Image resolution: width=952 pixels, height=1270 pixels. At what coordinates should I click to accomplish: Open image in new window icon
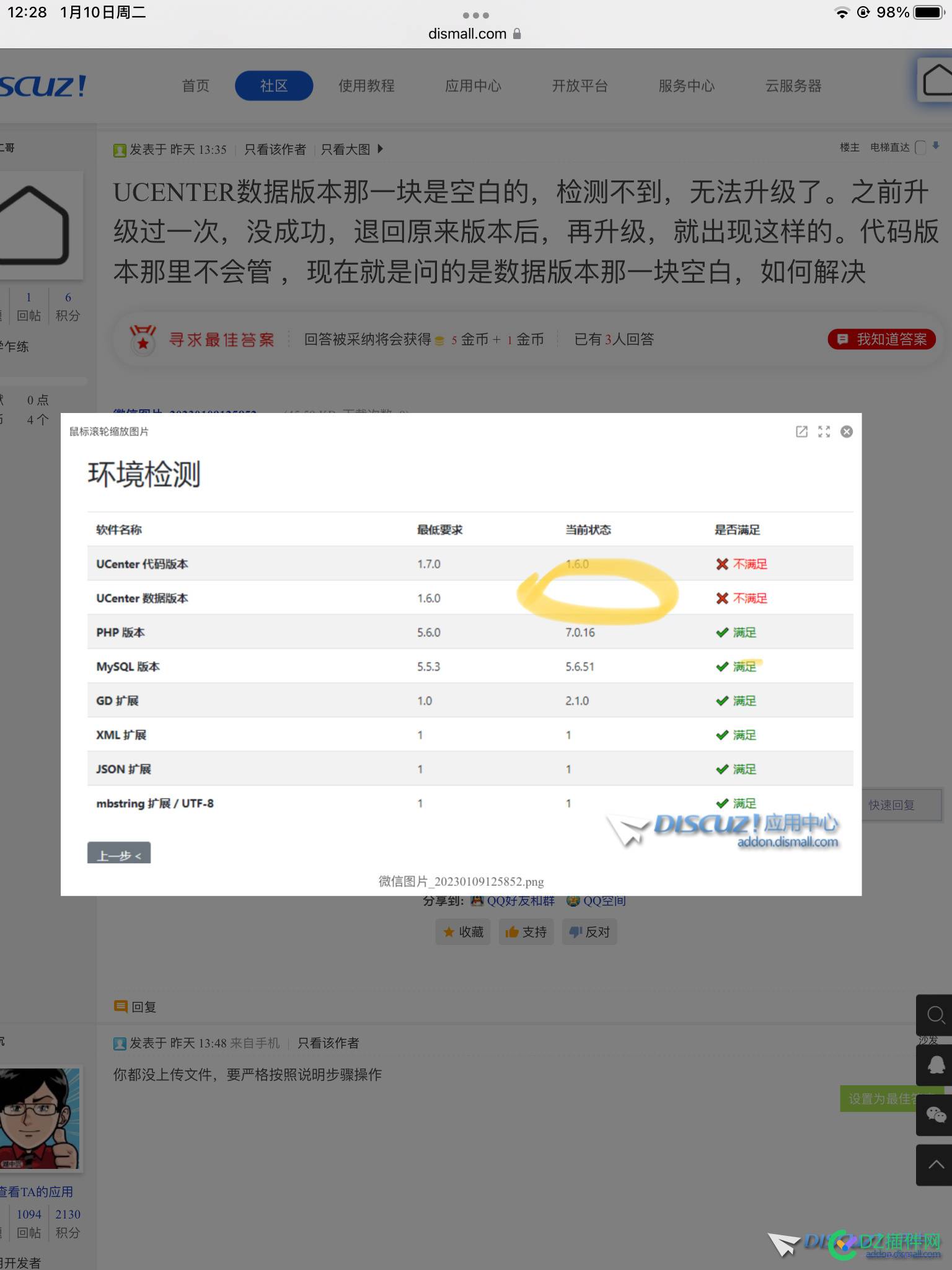pos(801,432)
